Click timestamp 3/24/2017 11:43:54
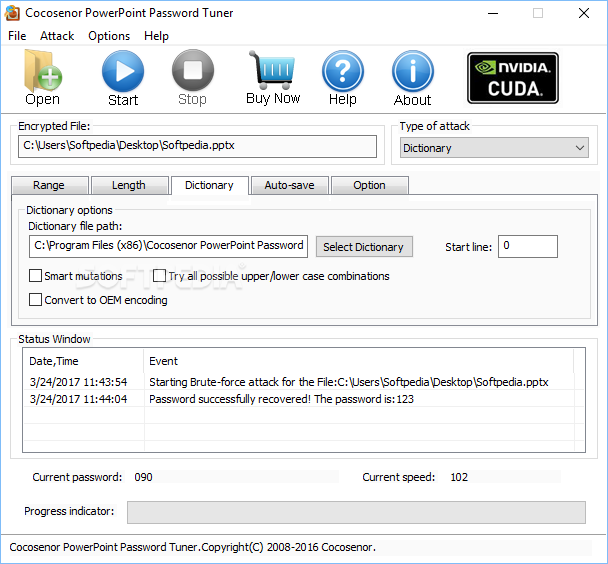The width and height of the screenshot is (608, 564). [x=78, y=382]
